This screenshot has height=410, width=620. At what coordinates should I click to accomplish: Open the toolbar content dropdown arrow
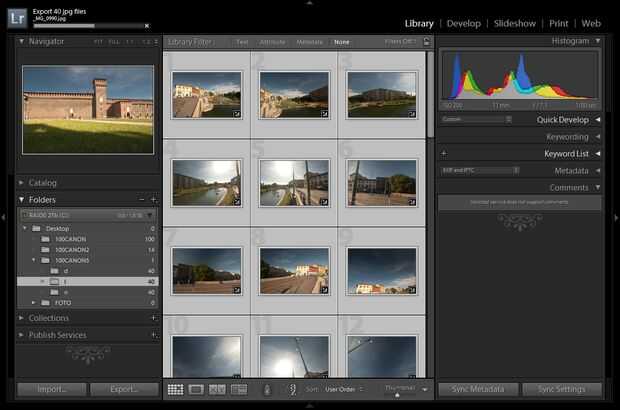(425, 389)
